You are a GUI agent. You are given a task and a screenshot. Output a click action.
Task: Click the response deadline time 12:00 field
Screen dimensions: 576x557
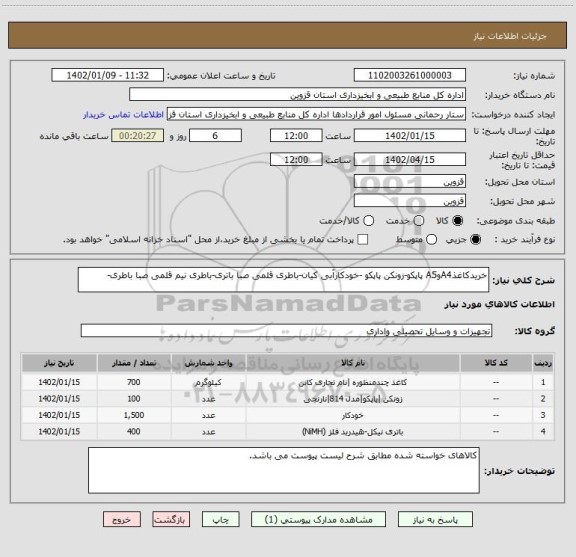click(x=296, y=136)
